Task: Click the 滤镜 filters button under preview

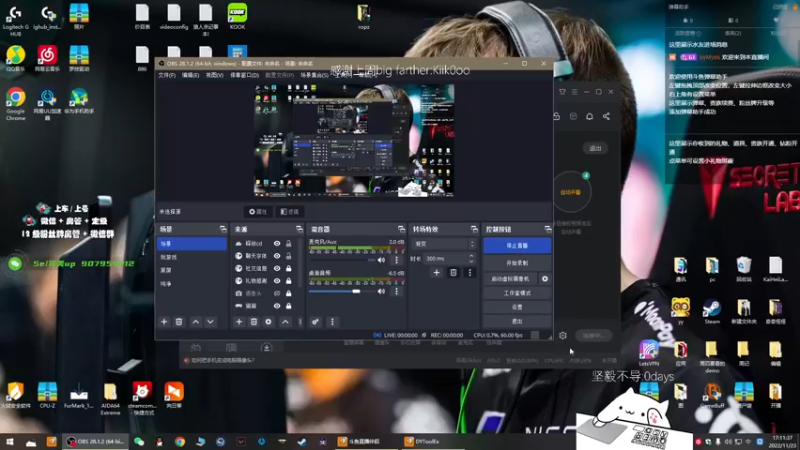Action: tap(290, 212)
